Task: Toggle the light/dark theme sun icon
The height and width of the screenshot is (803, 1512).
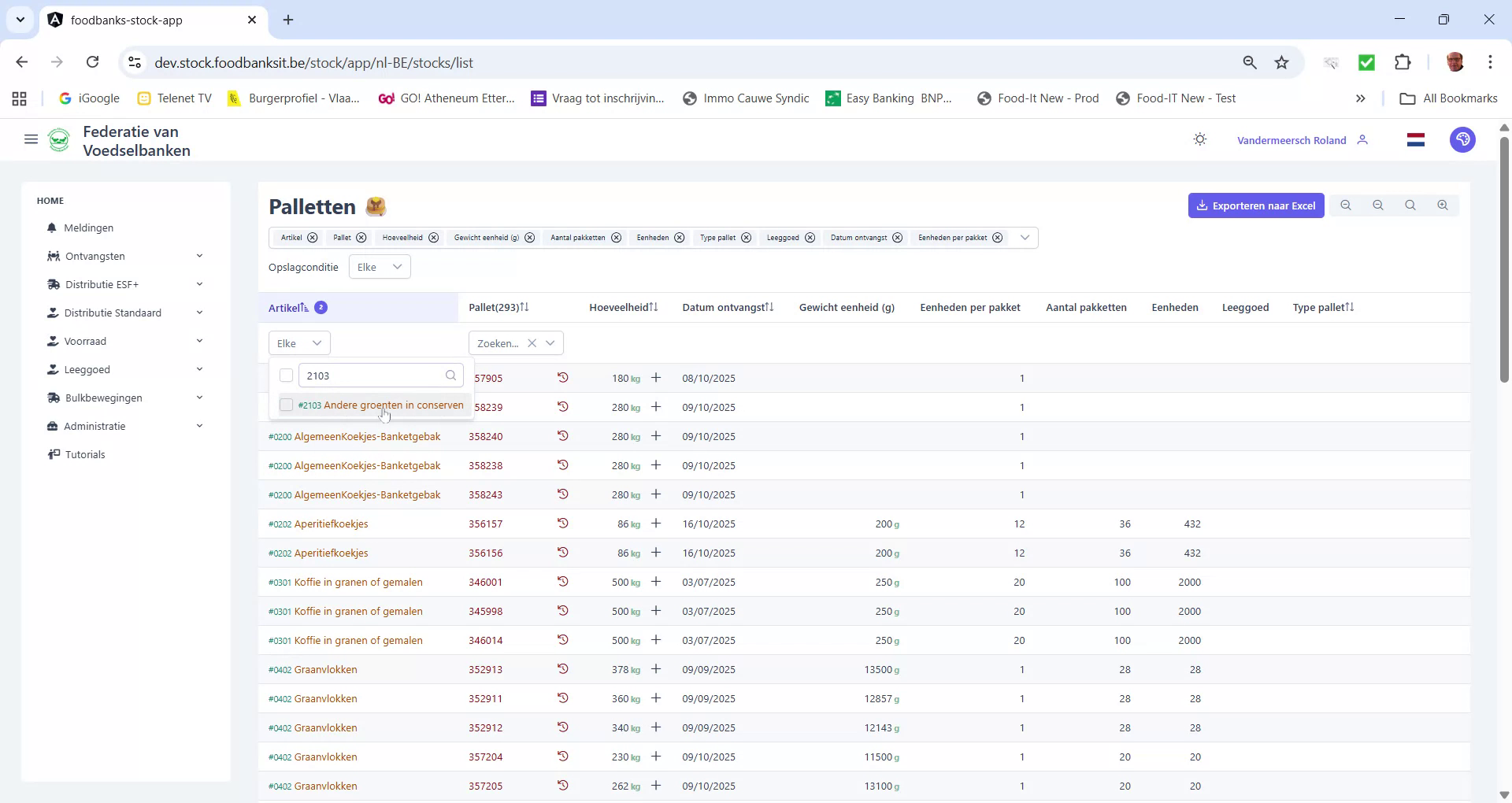Action: coord(1199,139)
